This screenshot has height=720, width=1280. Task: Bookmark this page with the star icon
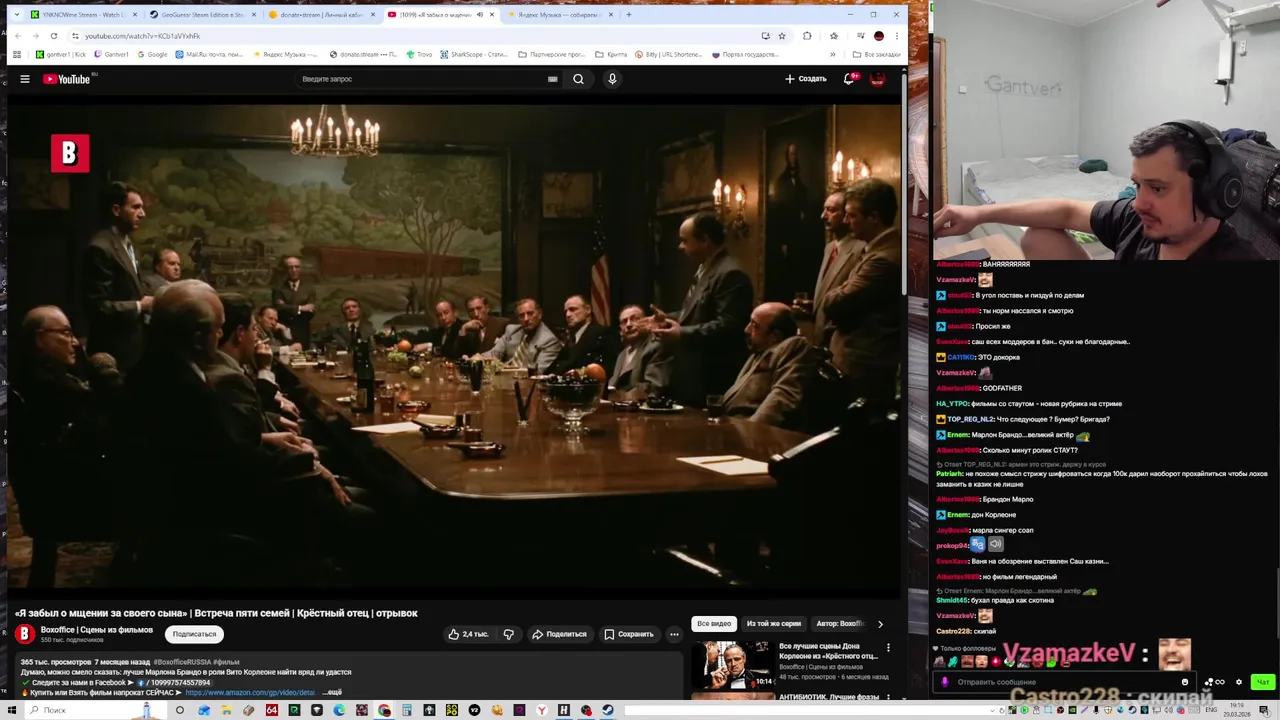tap(782, 36)
